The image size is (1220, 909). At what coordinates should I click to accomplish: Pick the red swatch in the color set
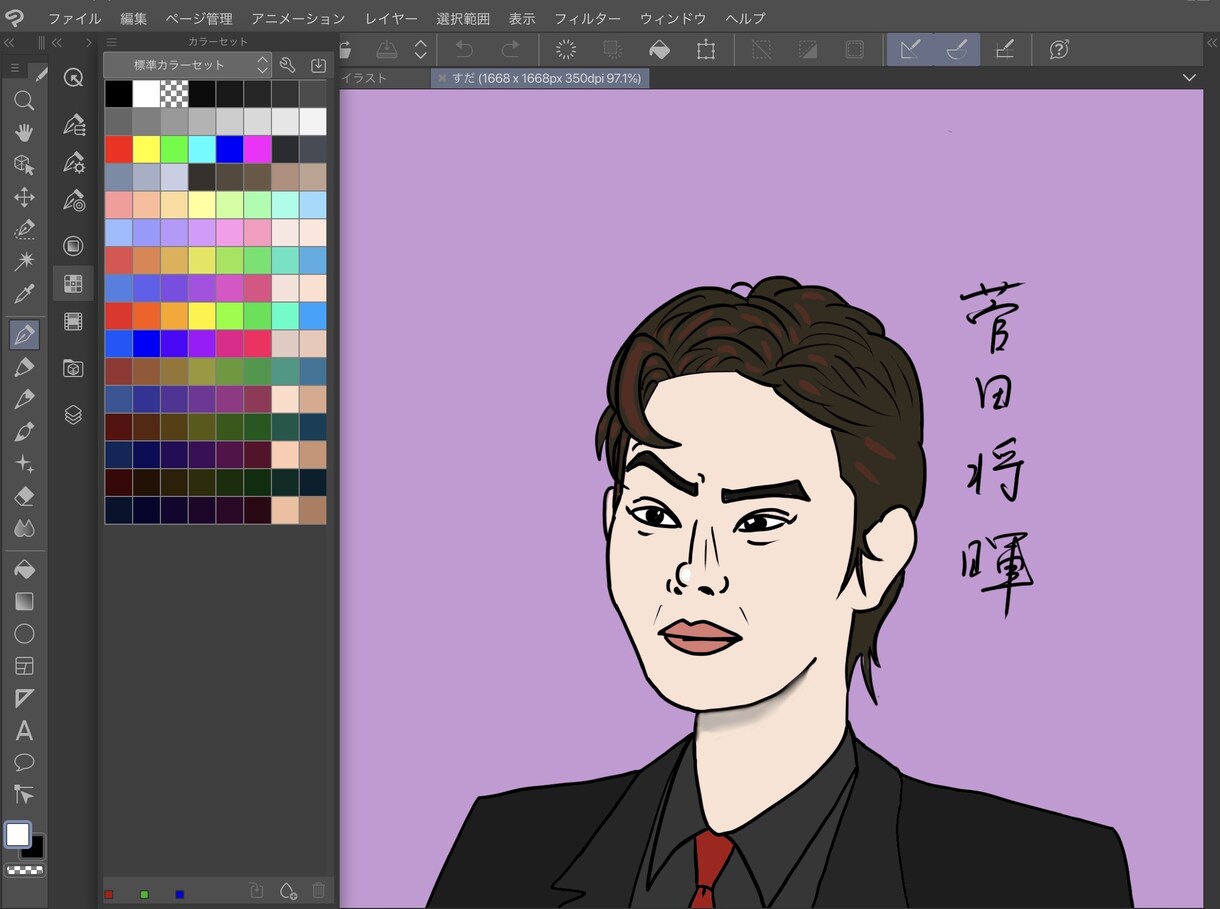click(118, 149)
